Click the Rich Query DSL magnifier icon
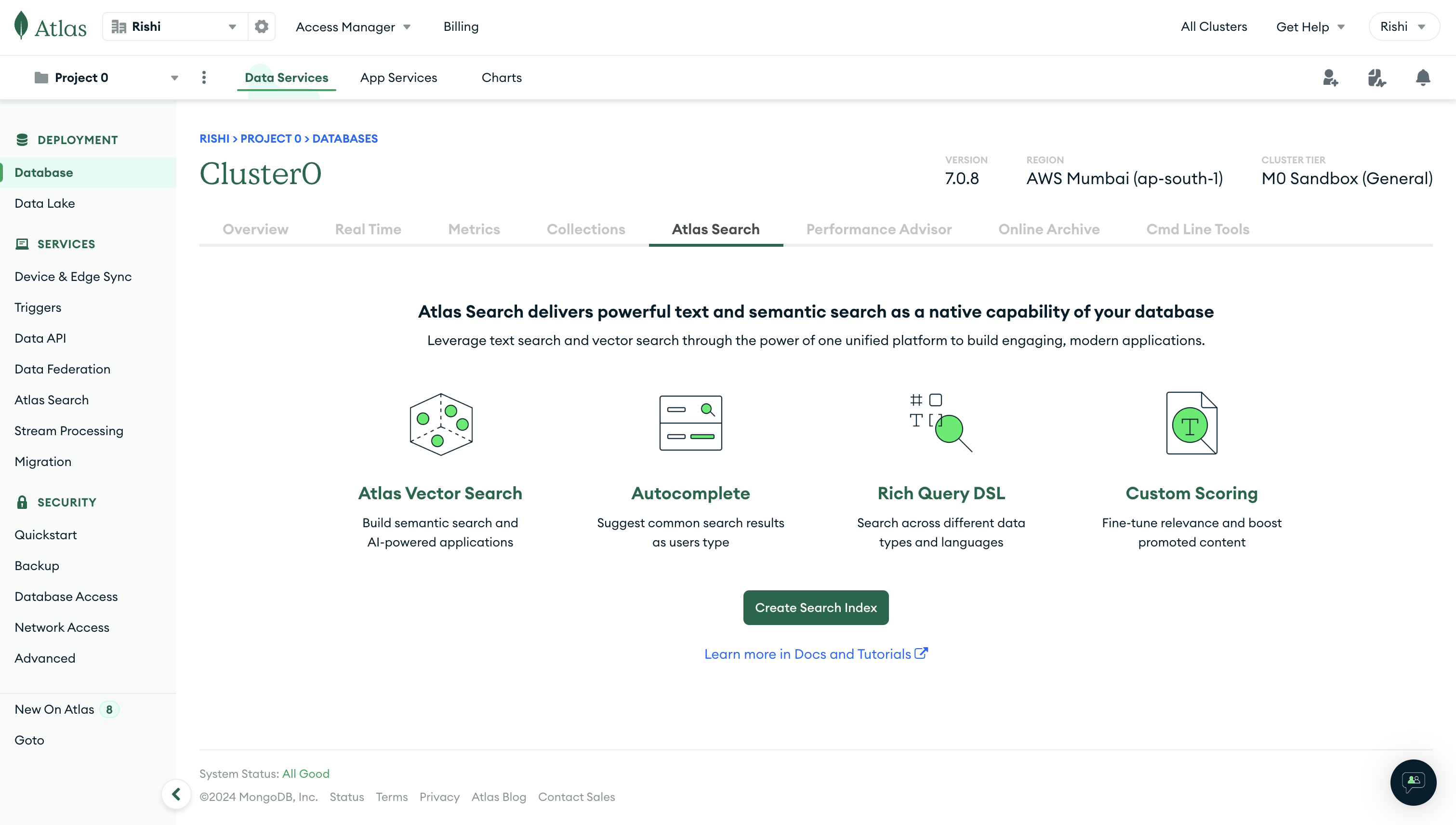The width and height of the screenshot is (1456, 825). coord(940,423)
